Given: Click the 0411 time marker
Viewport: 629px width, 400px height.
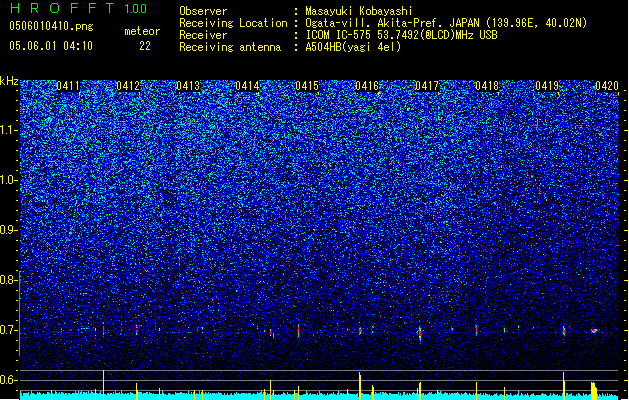Looking at the screenshot, I should 68,86.
